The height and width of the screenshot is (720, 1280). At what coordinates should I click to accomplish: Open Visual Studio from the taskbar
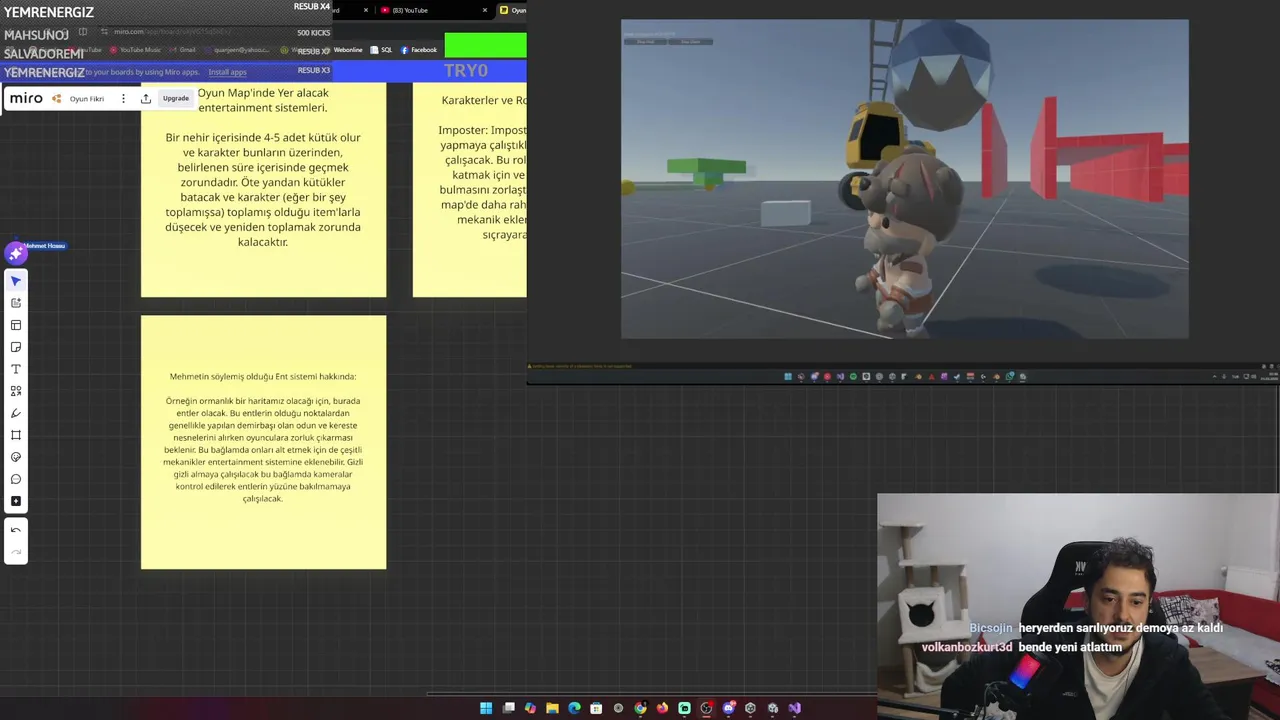coord(794,708)
